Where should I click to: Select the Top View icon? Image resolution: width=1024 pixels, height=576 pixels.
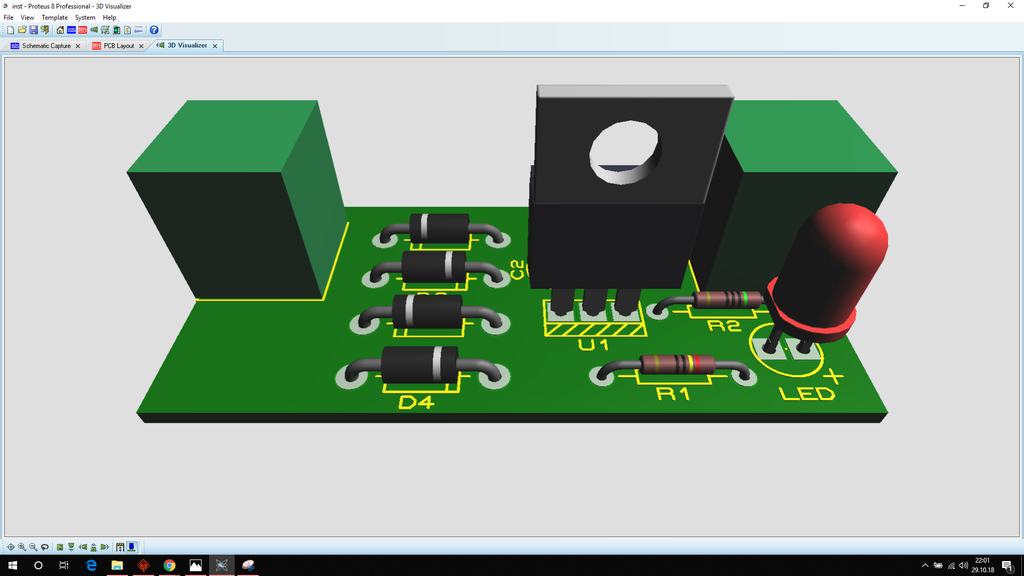click(60, 547)
